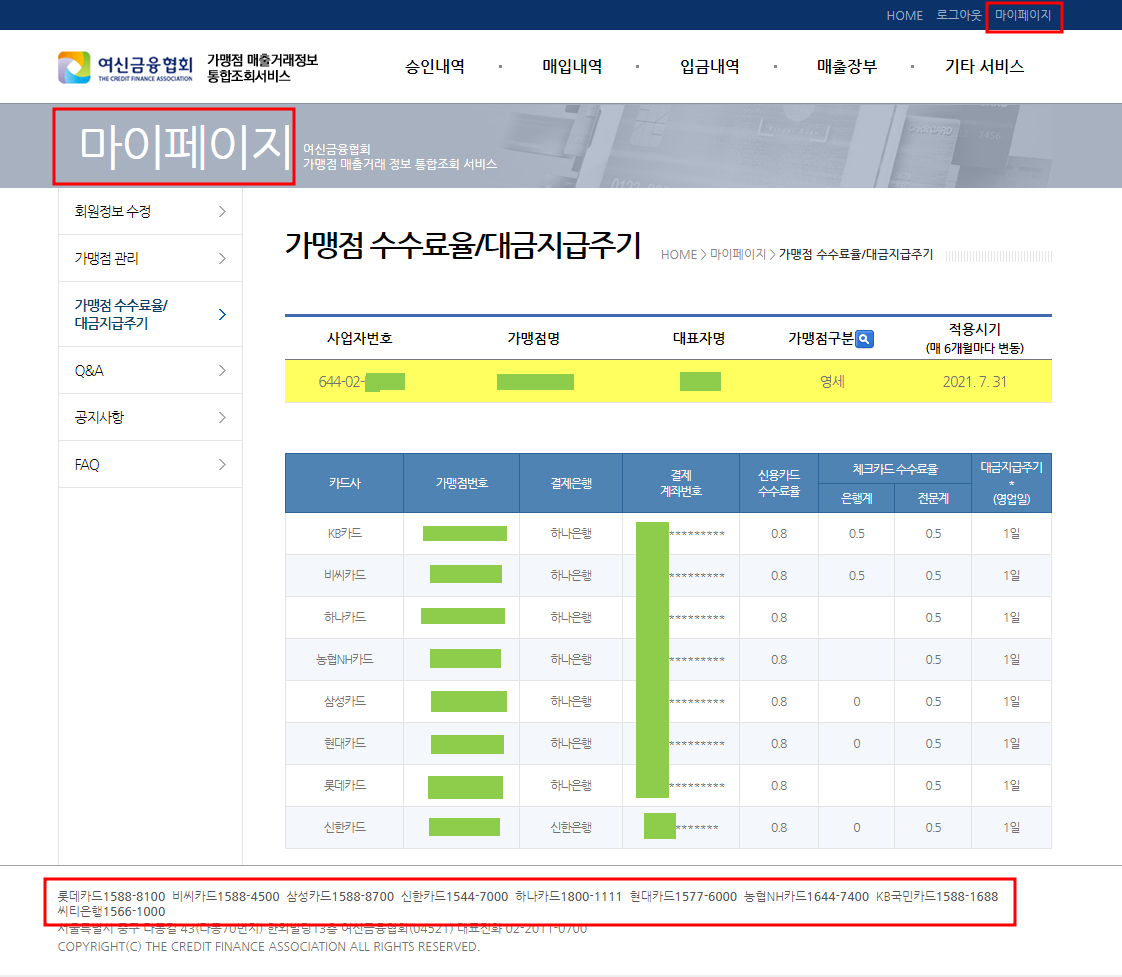Open the 승인내역 menu

pos(435,67)
